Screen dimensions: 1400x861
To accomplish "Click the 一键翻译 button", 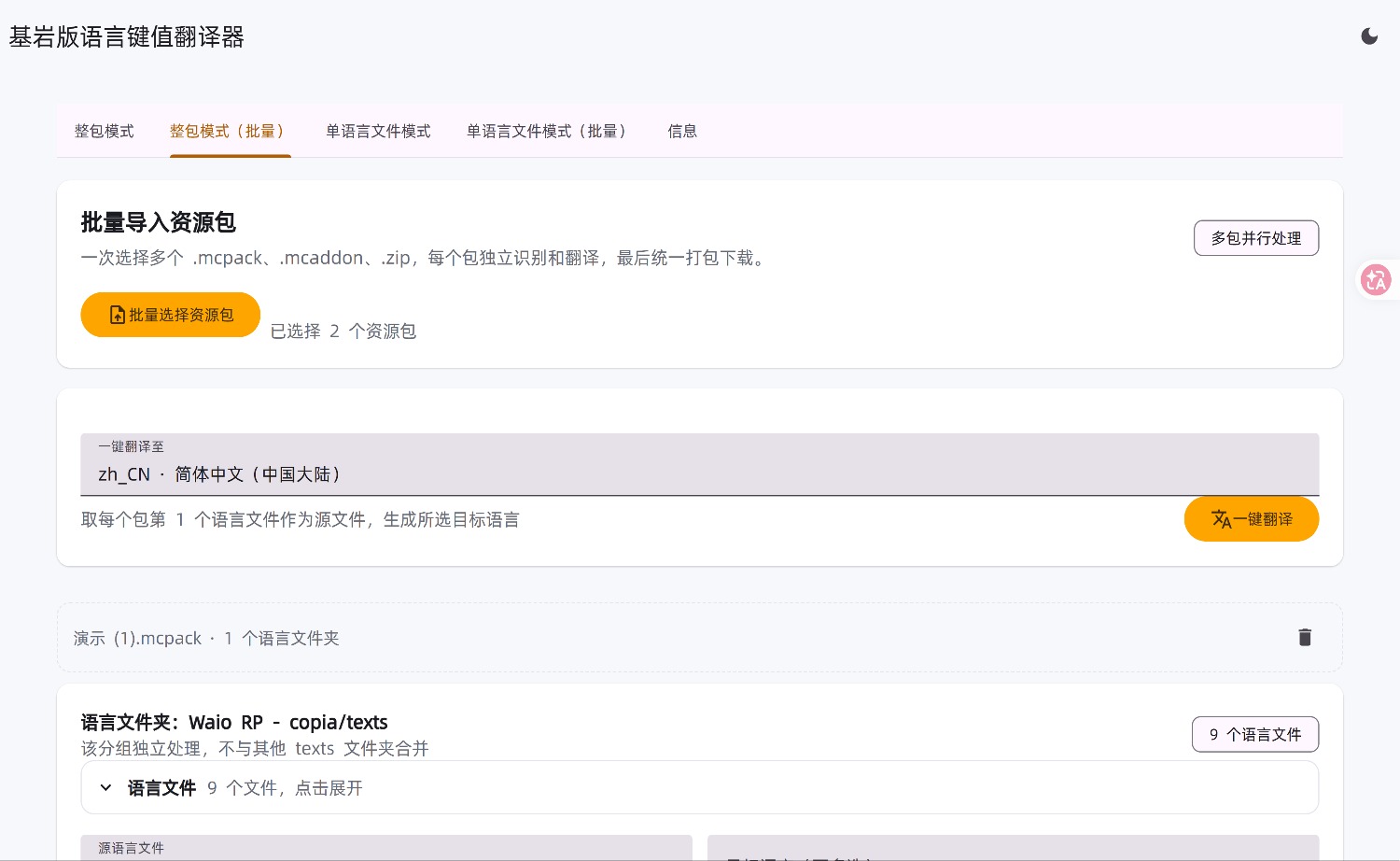I will pos(1252,519).
